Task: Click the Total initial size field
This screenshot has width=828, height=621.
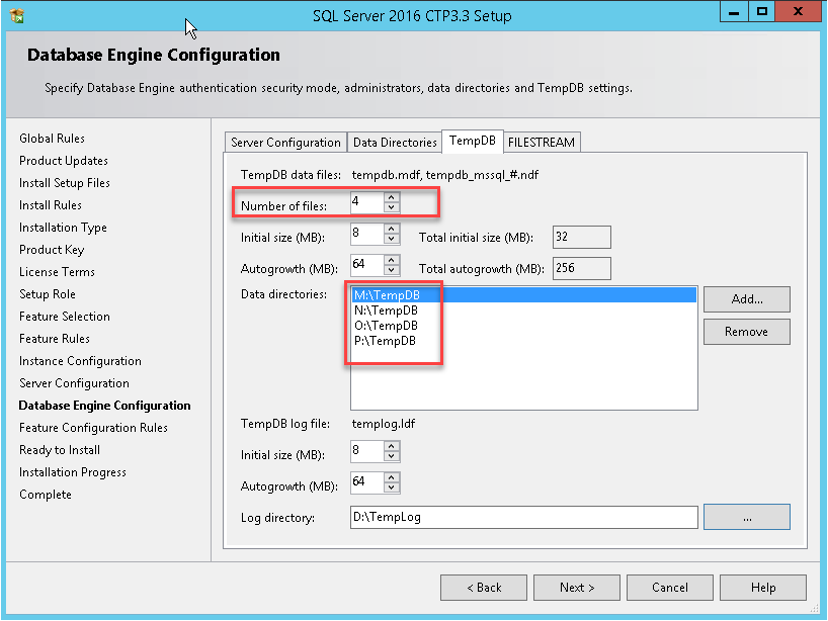Action: tap(580, 237)
